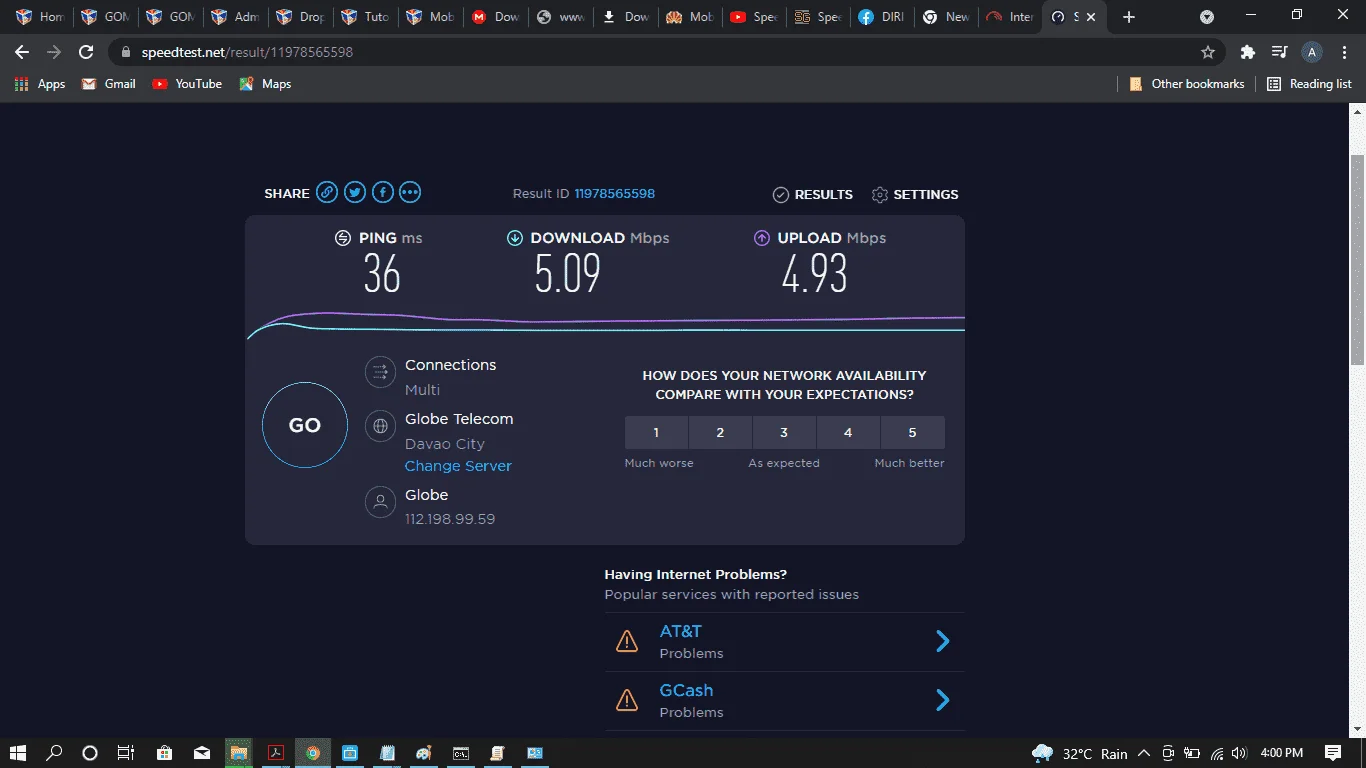Click the 32°C Rain weather widget
Screen dimensions: 1366x768
1079,753
